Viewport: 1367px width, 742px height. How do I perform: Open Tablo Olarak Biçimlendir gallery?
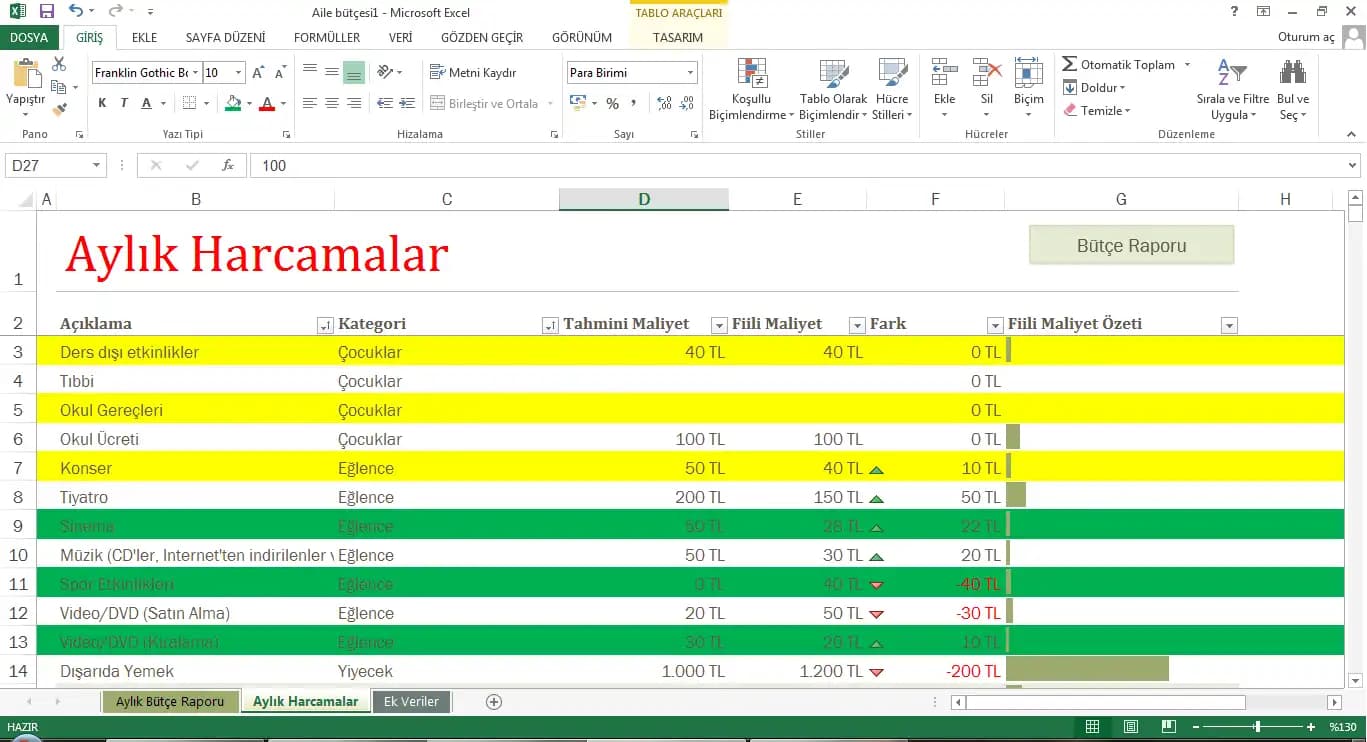pyautogui.click(x=833, y=73)
